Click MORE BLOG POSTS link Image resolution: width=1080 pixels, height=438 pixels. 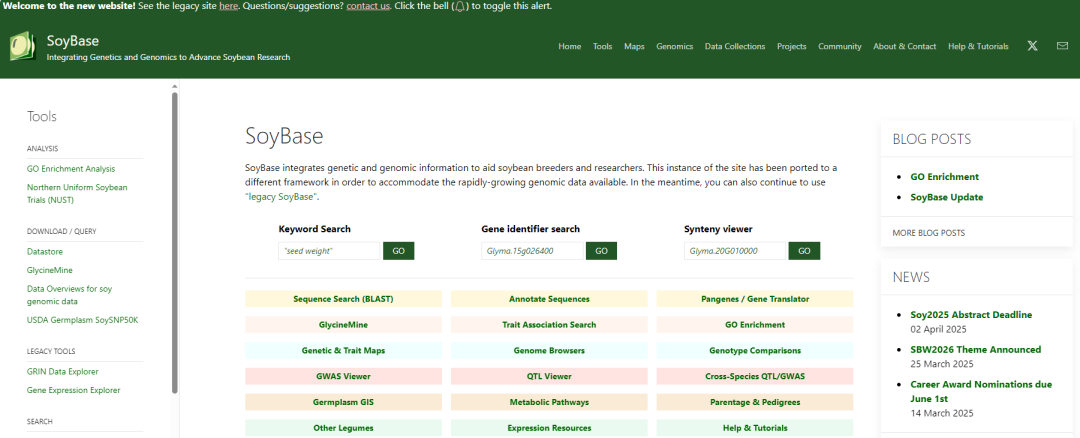[928, 233]
